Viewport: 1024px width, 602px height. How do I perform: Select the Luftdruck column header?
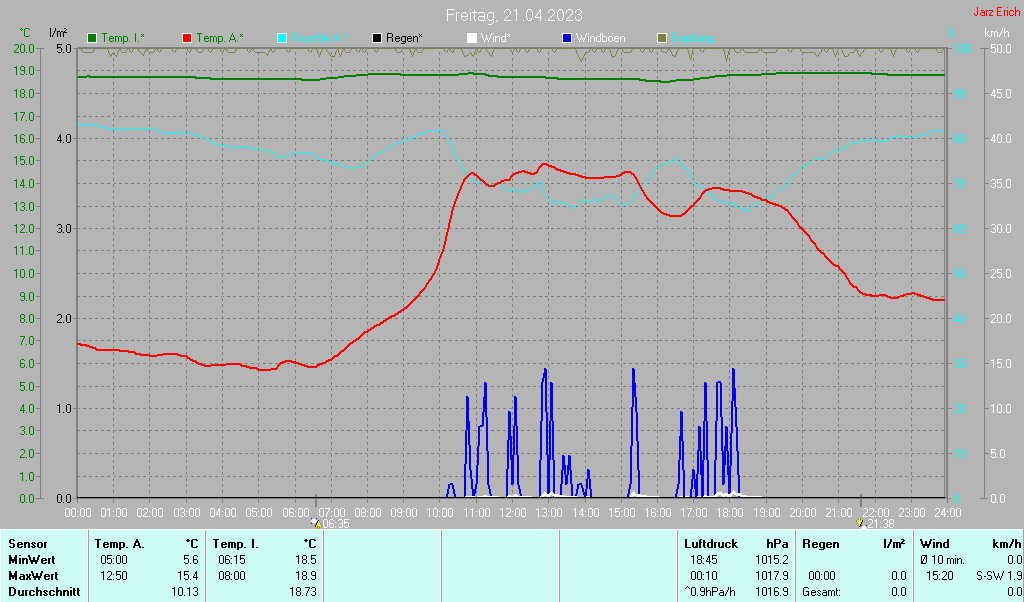coord(712,543)
